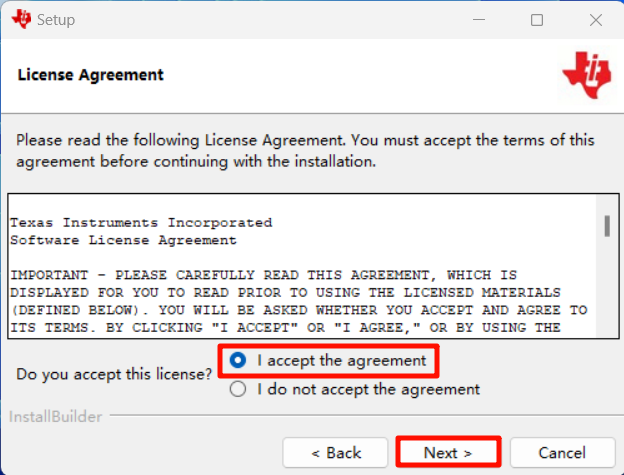
Task: Click the "License Agreement" page heading
Action: click(x=91, y=75)
